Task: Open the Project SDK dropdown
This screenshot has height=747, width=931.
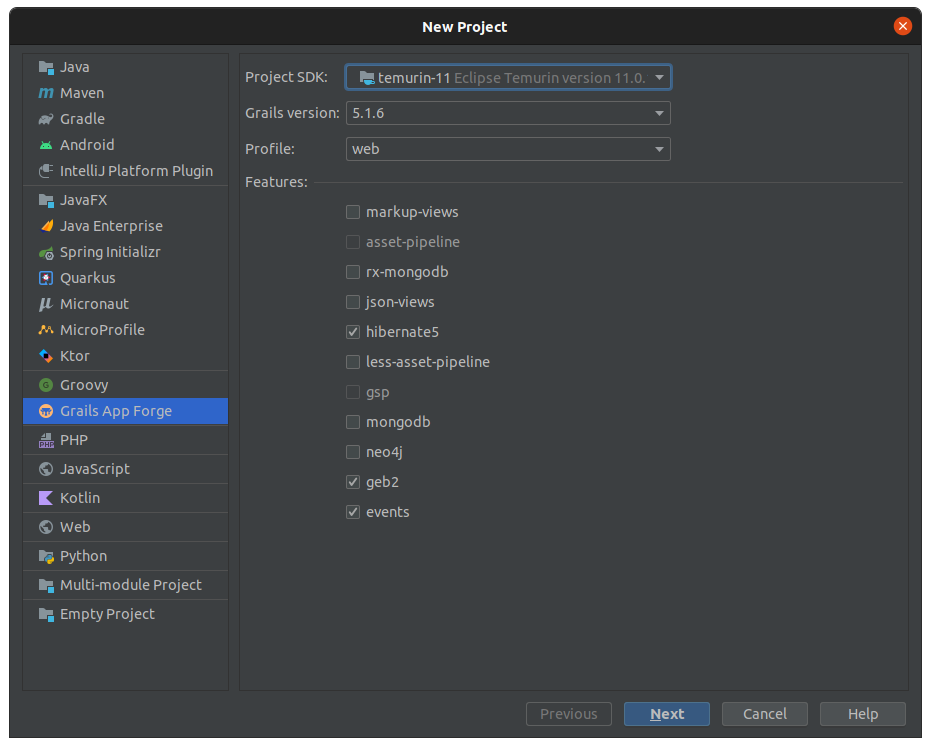Action: 508,78
